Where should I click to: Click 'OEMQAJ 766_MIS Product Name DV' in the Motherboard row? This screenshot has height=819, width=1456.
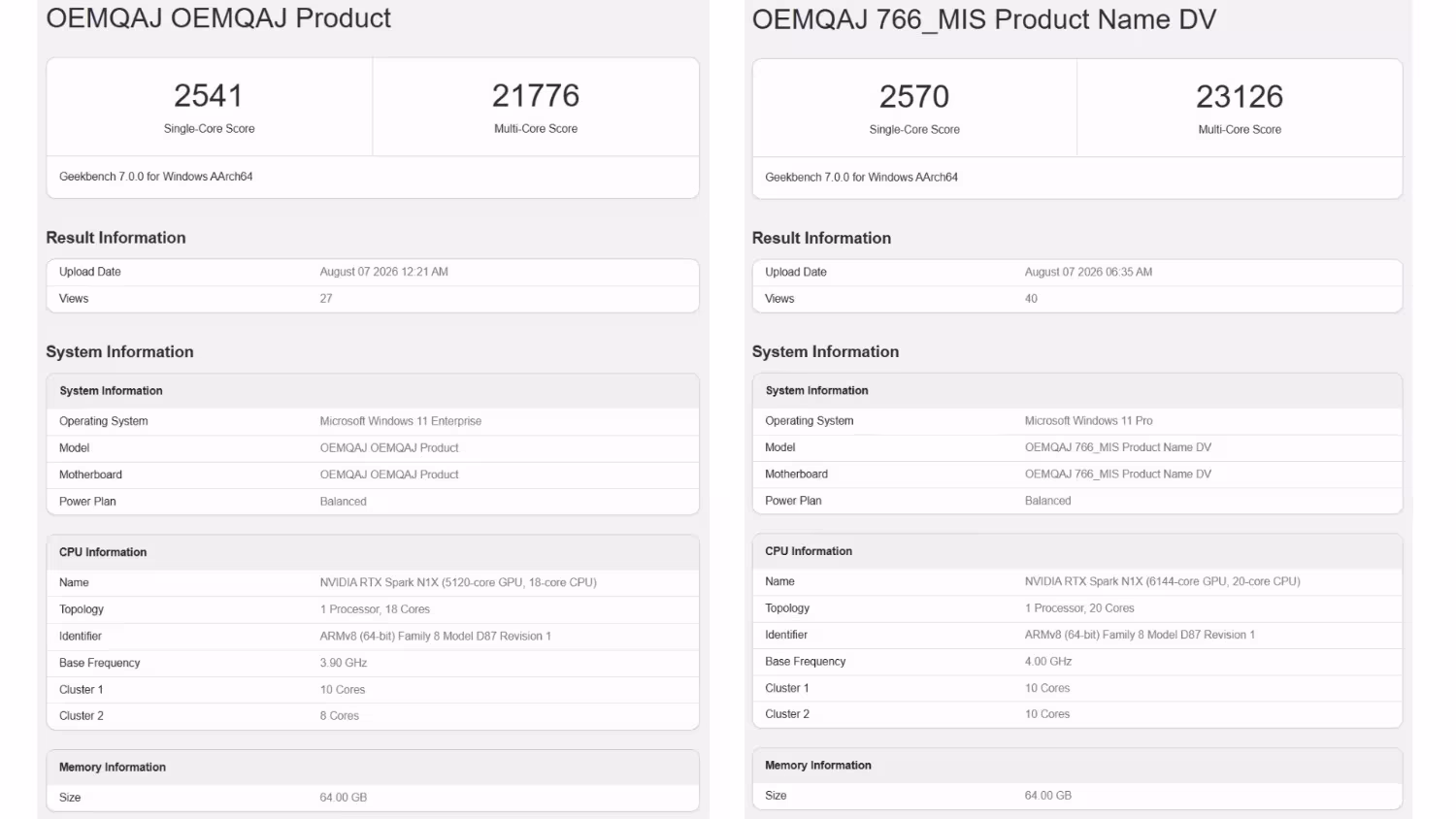pyautogui.click(x=1118, y=475)
